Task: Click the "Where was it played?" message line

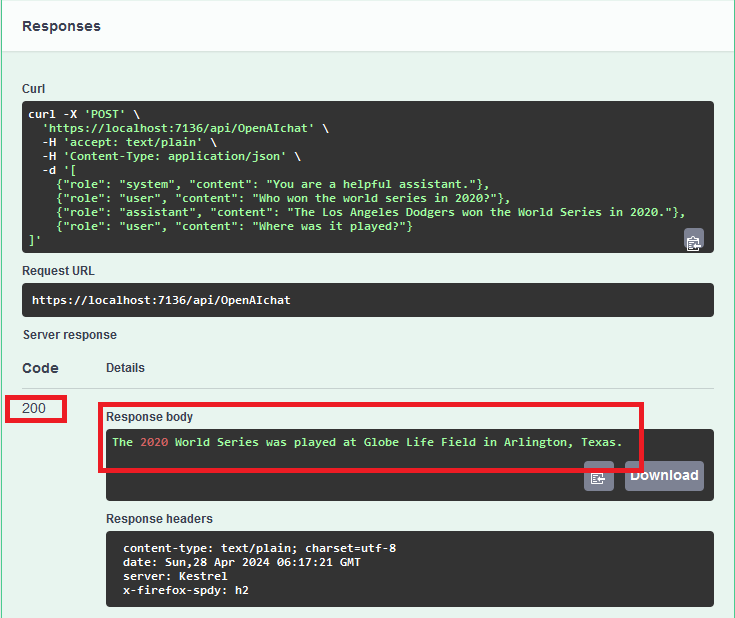Action: pos(234,226)
